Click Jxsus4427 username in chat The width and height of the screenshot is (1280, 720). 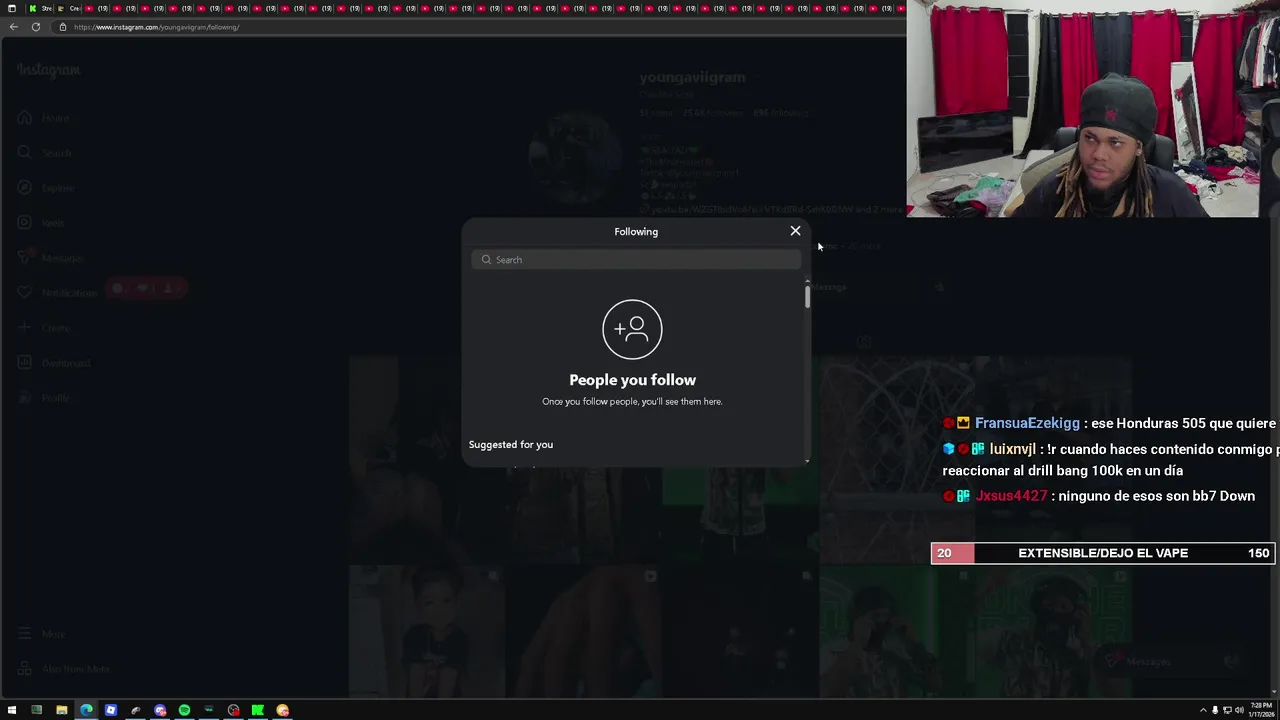pos(1011,496)
